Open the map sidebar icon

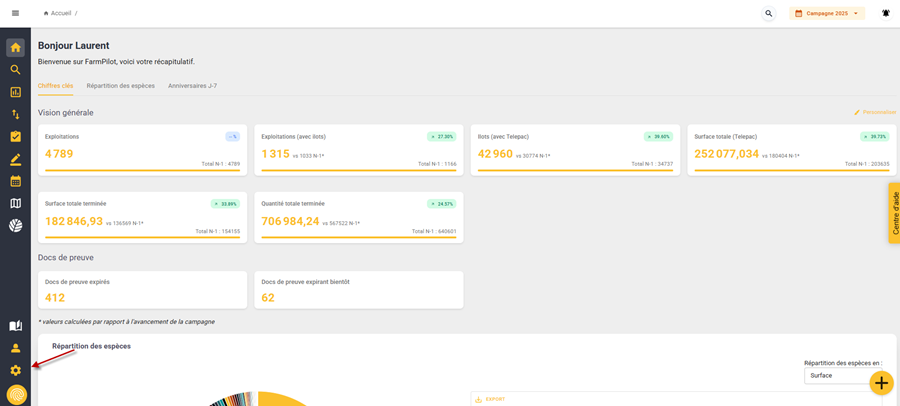point(15,203)
